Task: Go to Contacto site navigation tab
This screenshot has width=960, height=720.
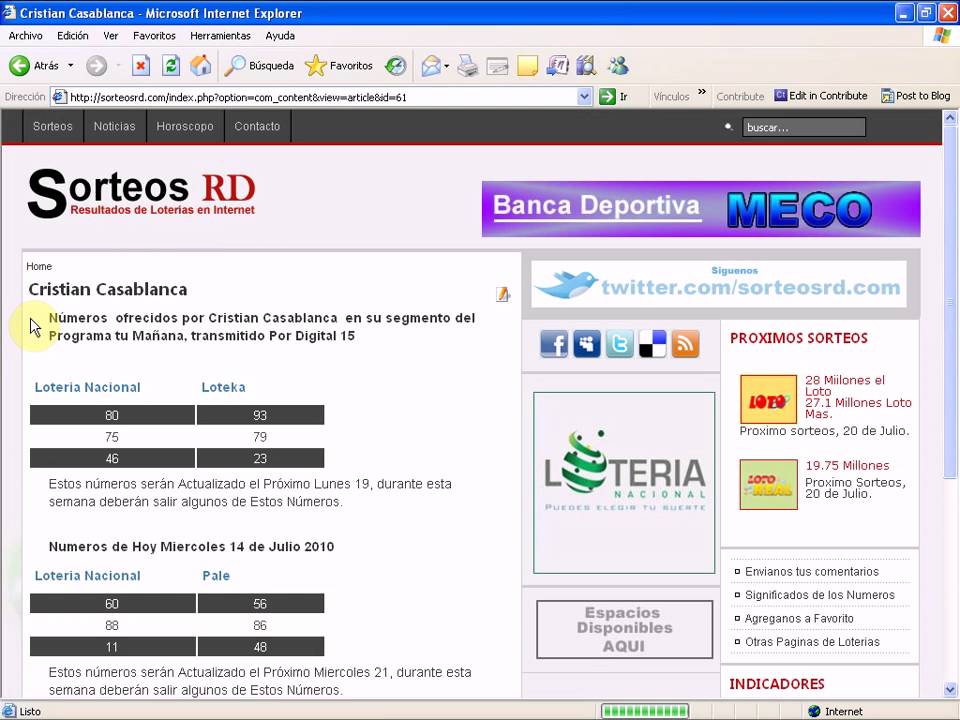Action: click(x=257, y=126)
